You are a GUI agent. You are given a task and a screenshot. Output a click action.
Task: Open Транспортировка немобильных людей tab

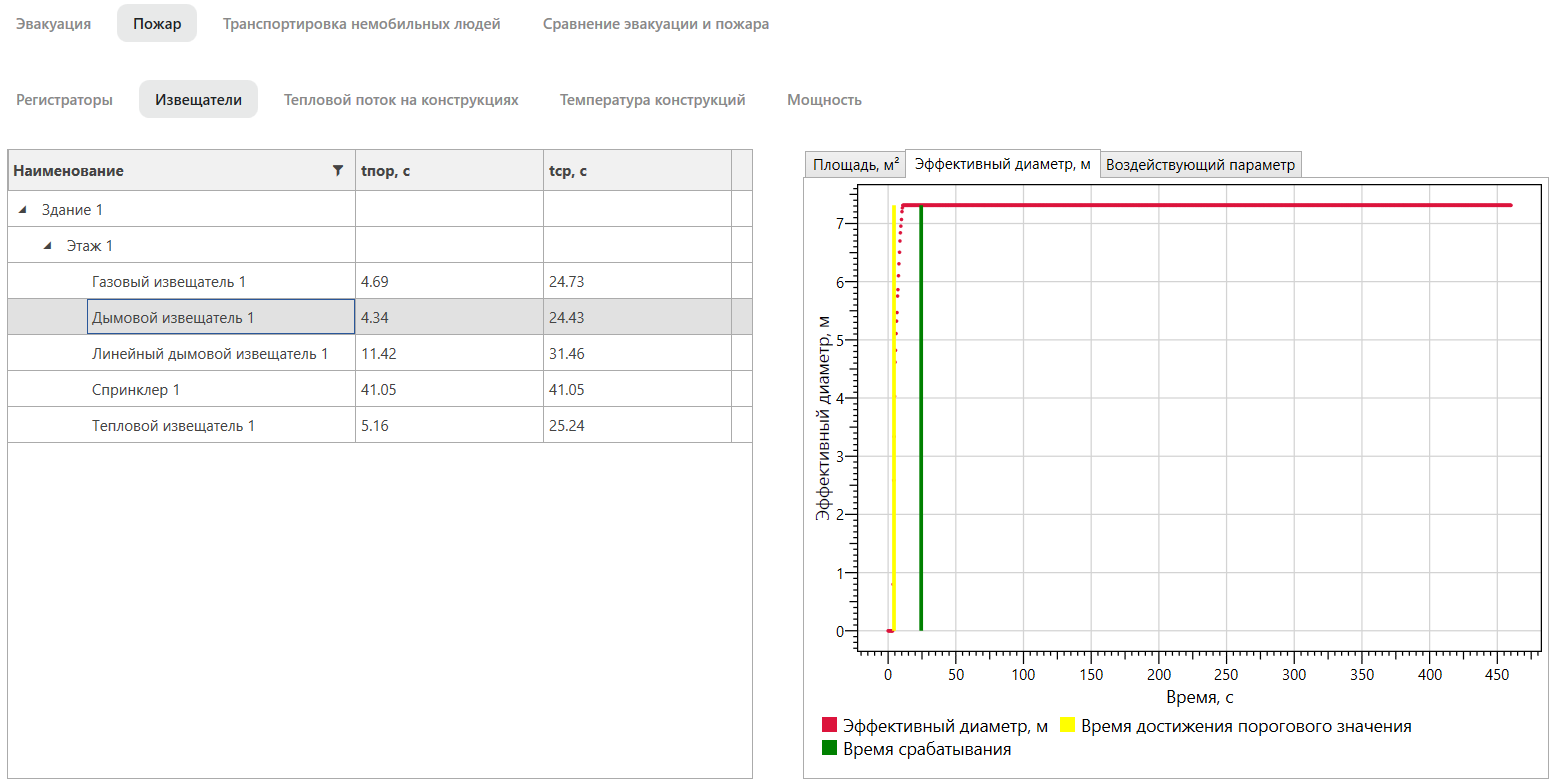pyautogui.click(x=362, y=24)
